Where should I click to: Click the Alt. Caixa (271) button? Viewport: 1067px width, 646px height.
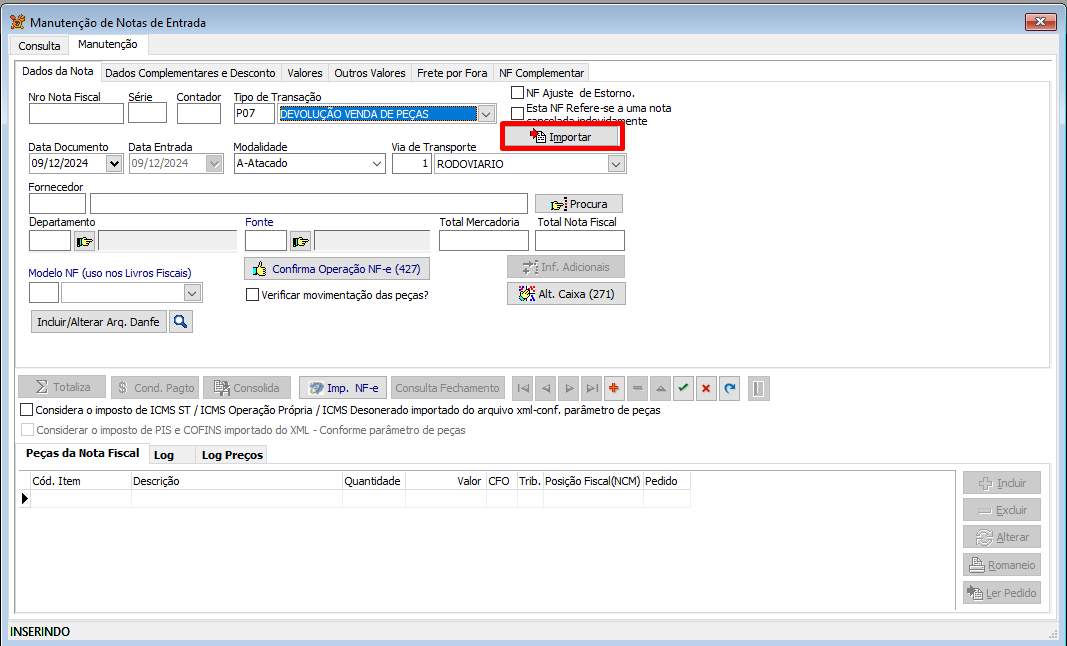[x=566, y=294]
